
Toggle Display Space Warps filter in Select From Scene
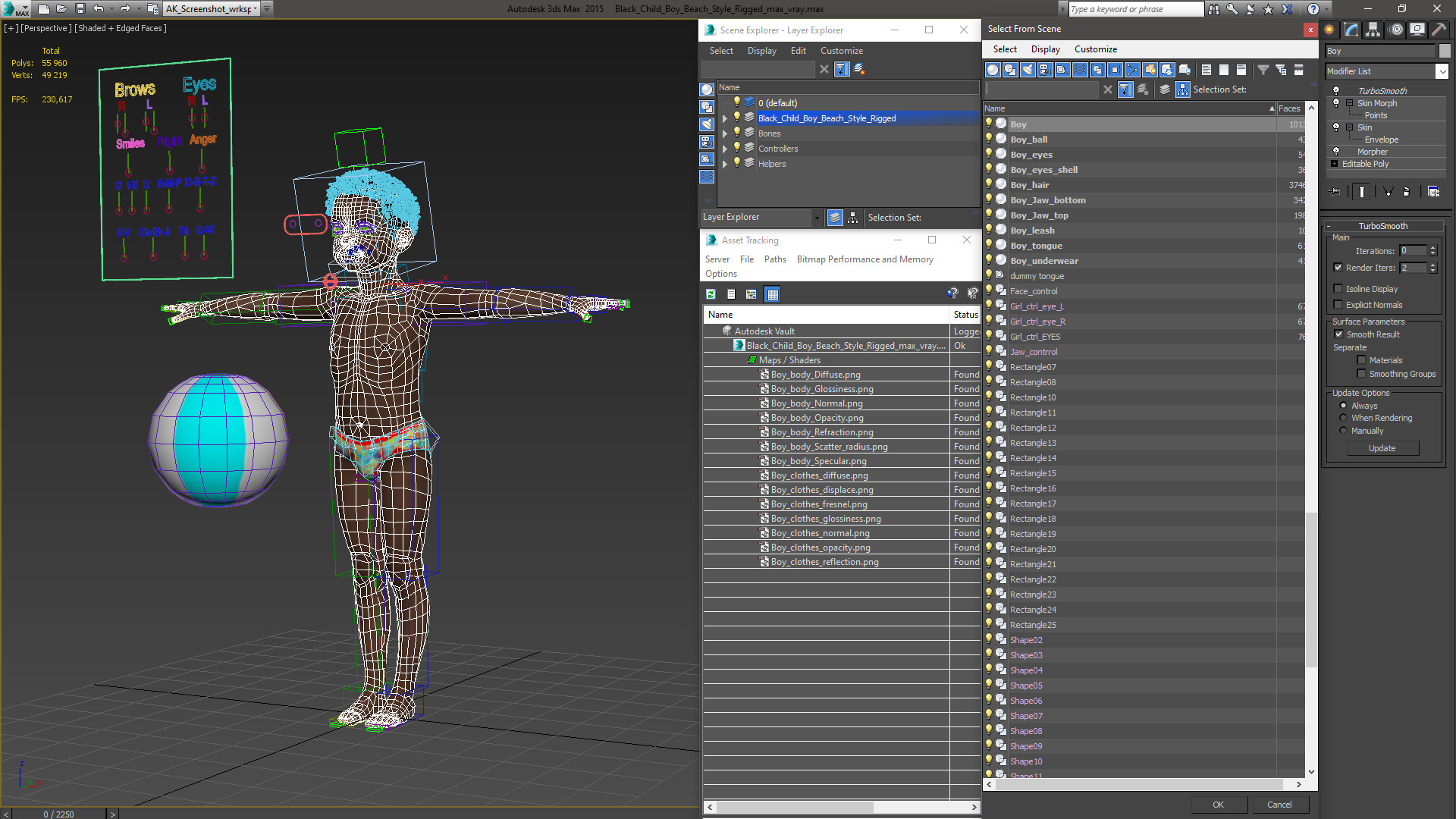coord(1080,70)
